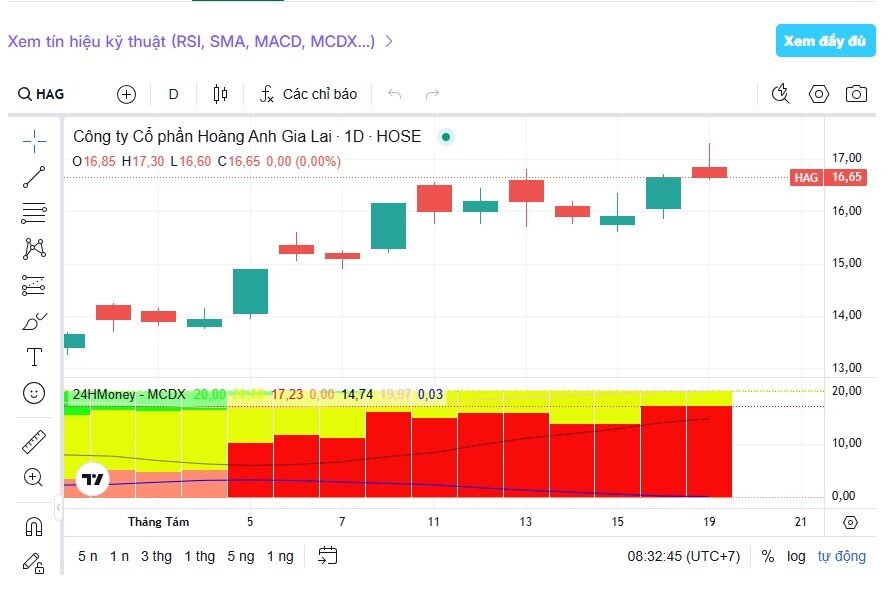Click the 24HMoney - MCDX indicator title
888x599 pixels.
click(129, 395)
